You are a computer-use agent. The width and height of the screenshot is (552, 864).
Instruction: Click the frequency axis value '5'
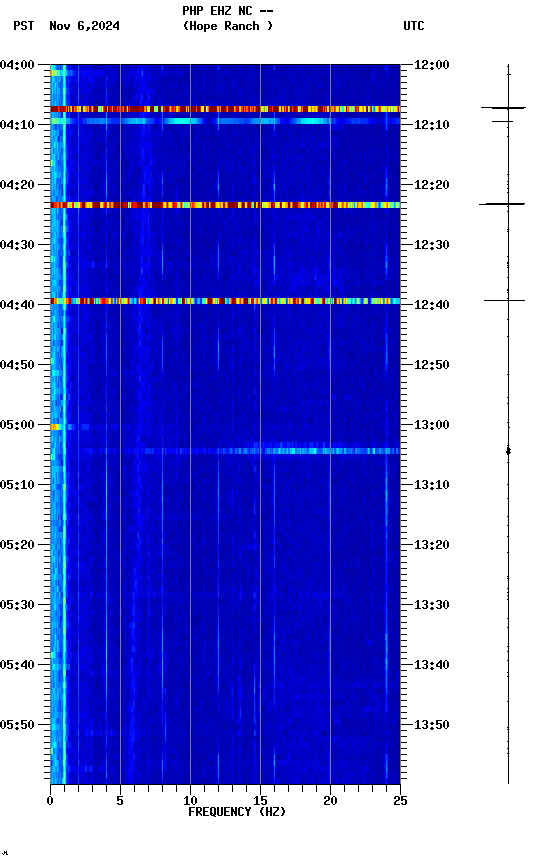pos(120,801)
